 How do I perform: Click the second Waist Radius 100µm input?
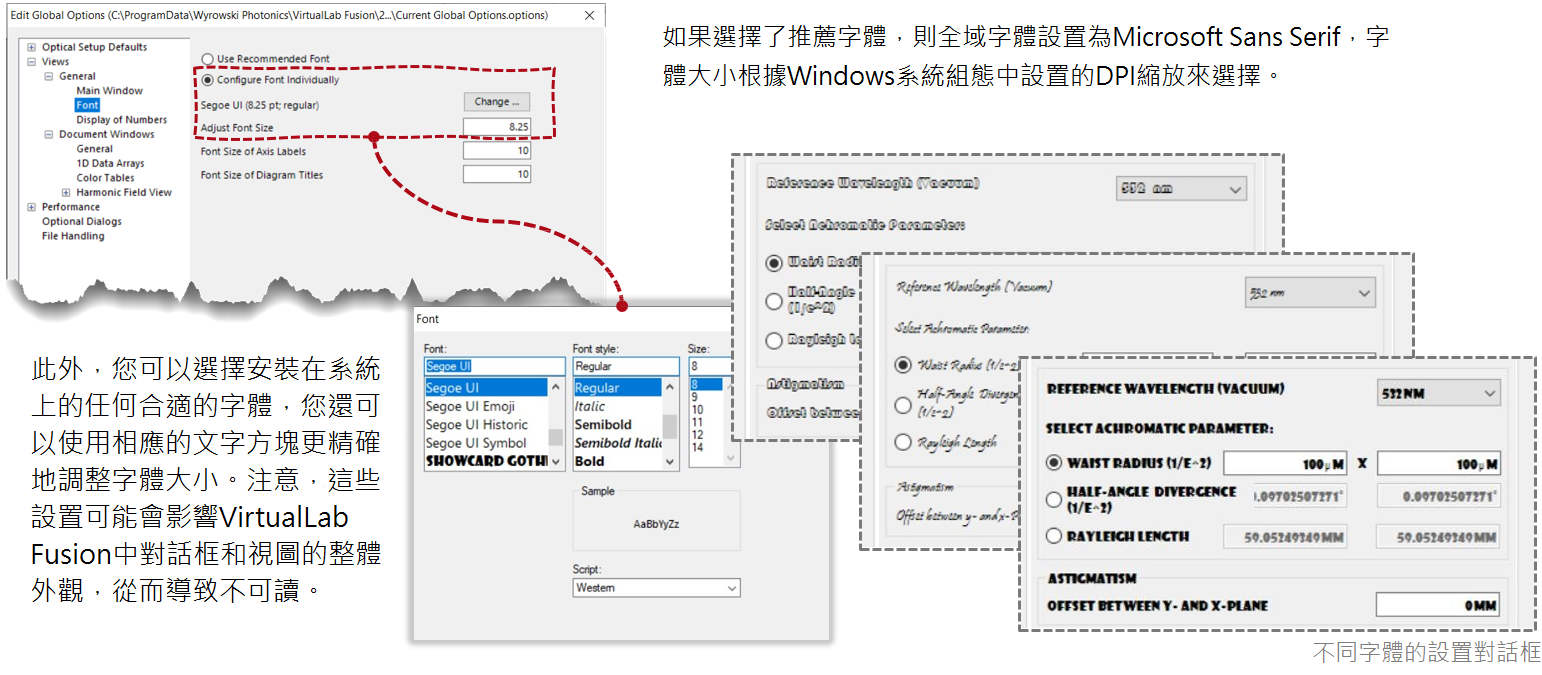[x=1439, y=464]
